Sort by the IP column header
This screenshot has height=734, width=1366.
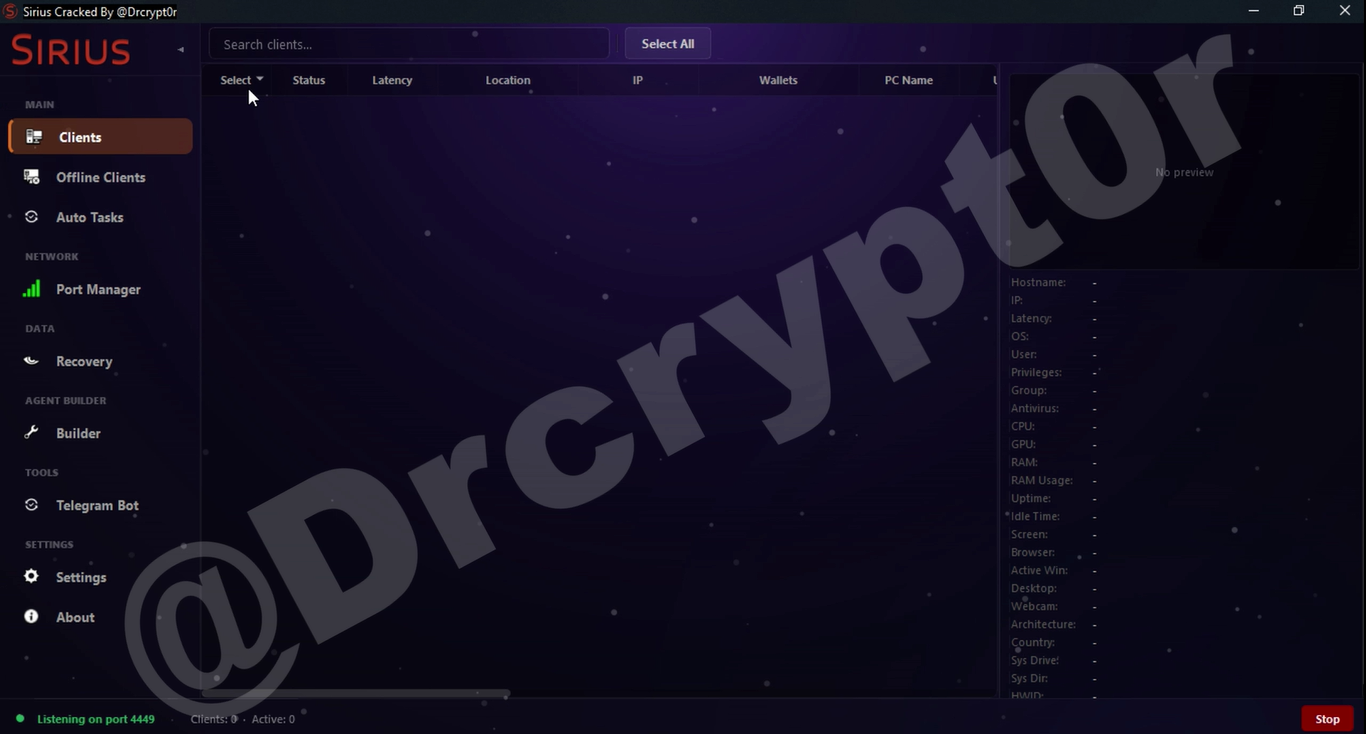pyautogui.click(x=638, y=80)
